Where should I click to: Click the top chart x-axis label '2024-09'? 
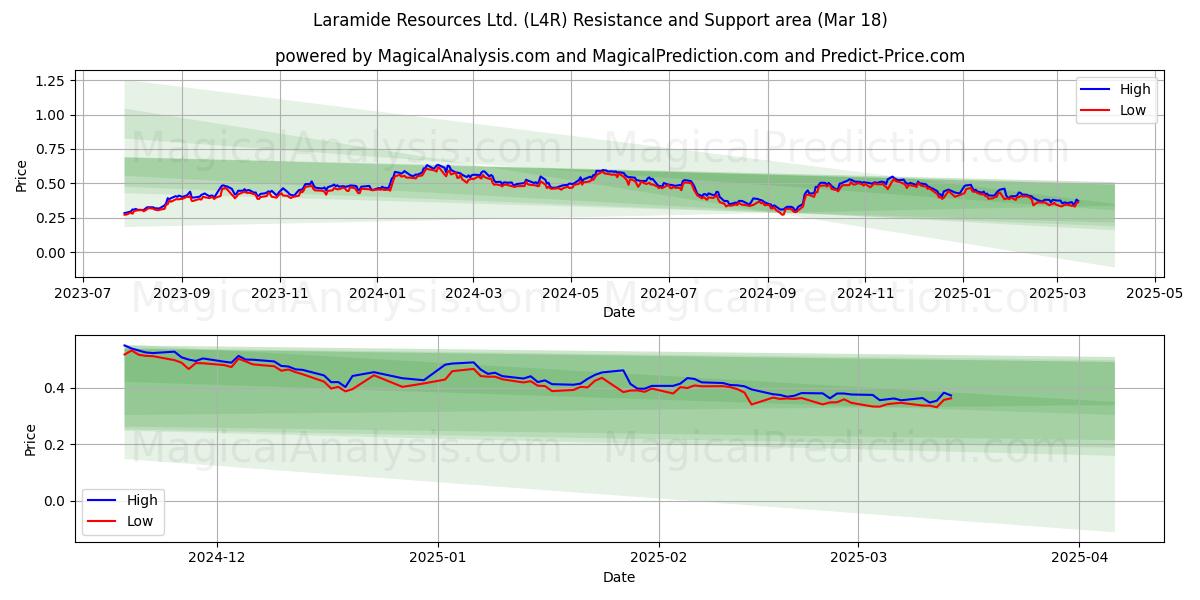click(x=768, y=295)
